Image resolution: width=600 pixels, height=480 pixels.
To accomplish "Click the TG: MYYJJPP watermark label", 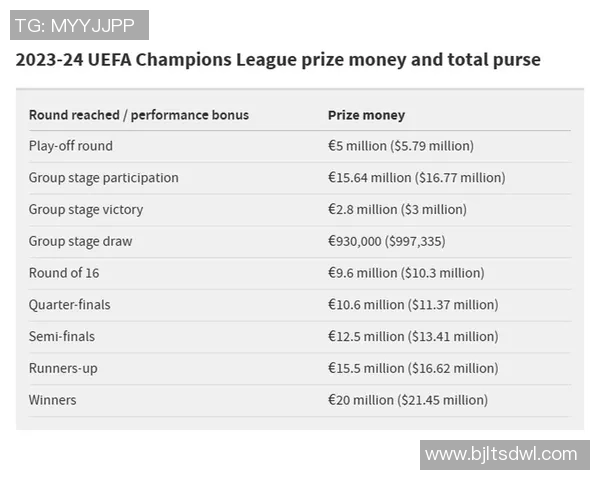I will click(79, 25).
